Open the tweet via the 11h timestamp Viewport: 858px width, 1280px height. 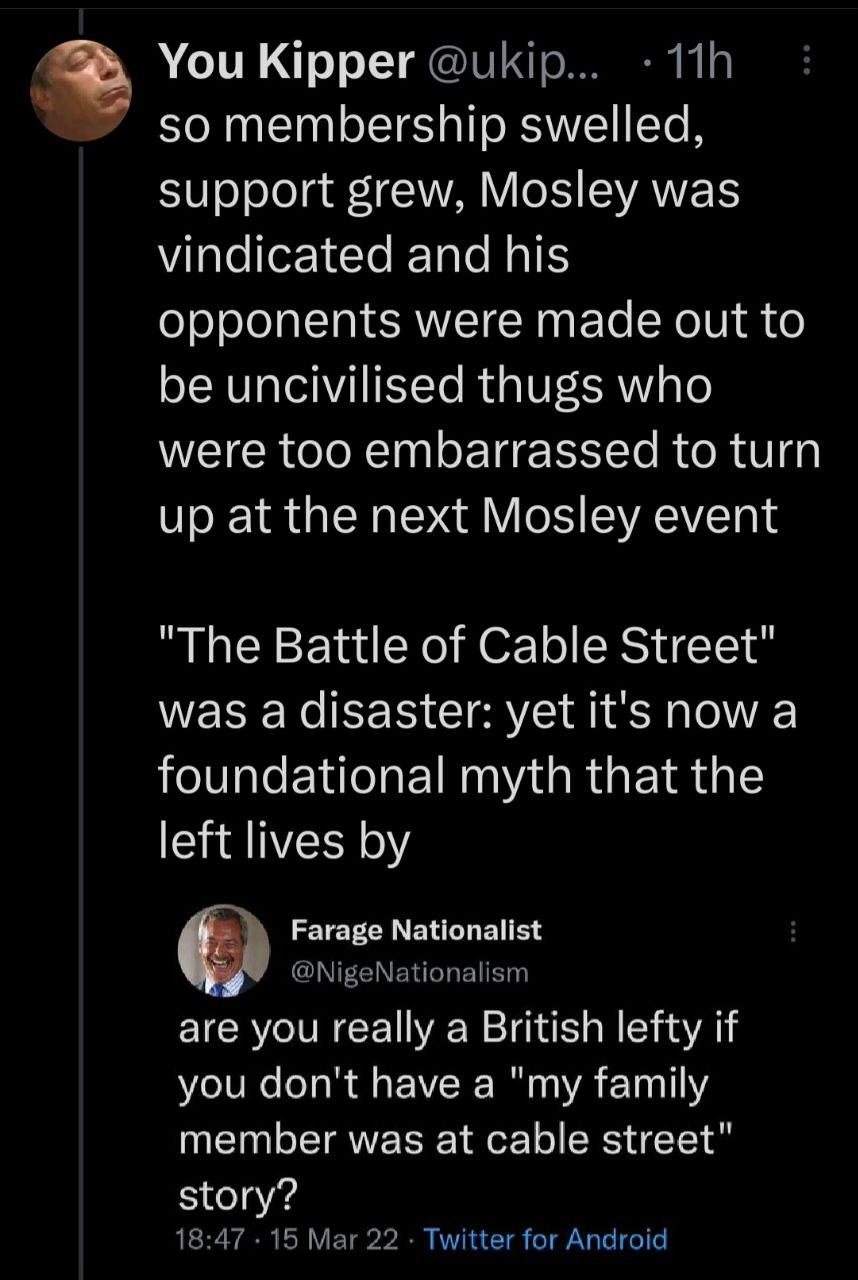(x=698, y=64)
